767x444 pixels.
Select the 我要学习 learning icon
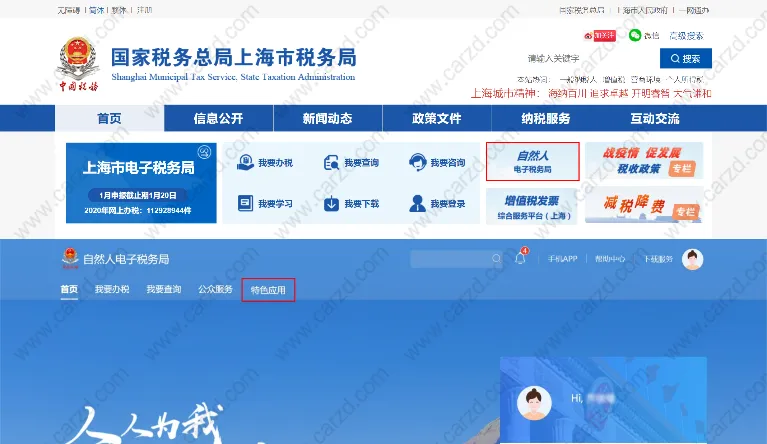click(245, 203)
